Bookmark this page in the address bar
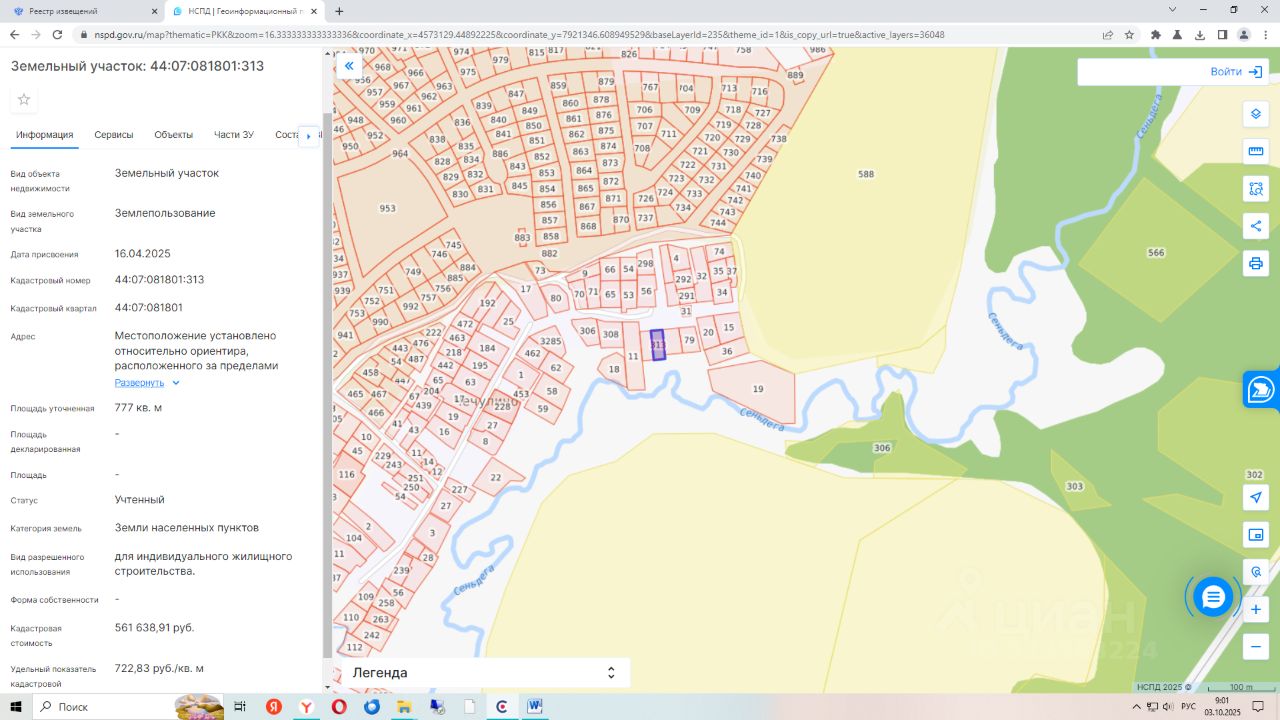The width and height of the screenshot is (1280, 720). (1129, 34)
